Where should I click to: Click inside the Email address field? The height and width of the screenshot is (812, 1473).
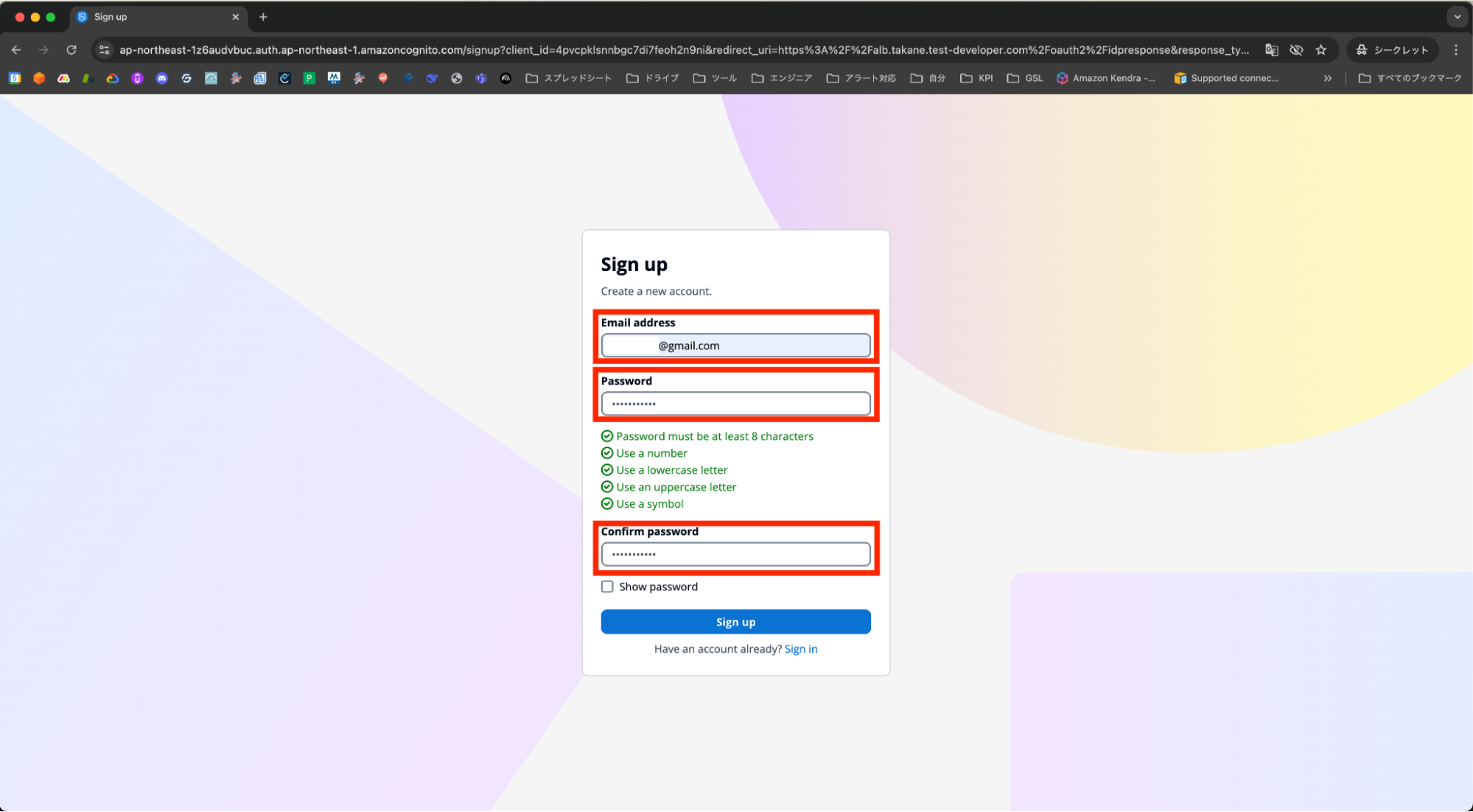[x=735, y=345]
